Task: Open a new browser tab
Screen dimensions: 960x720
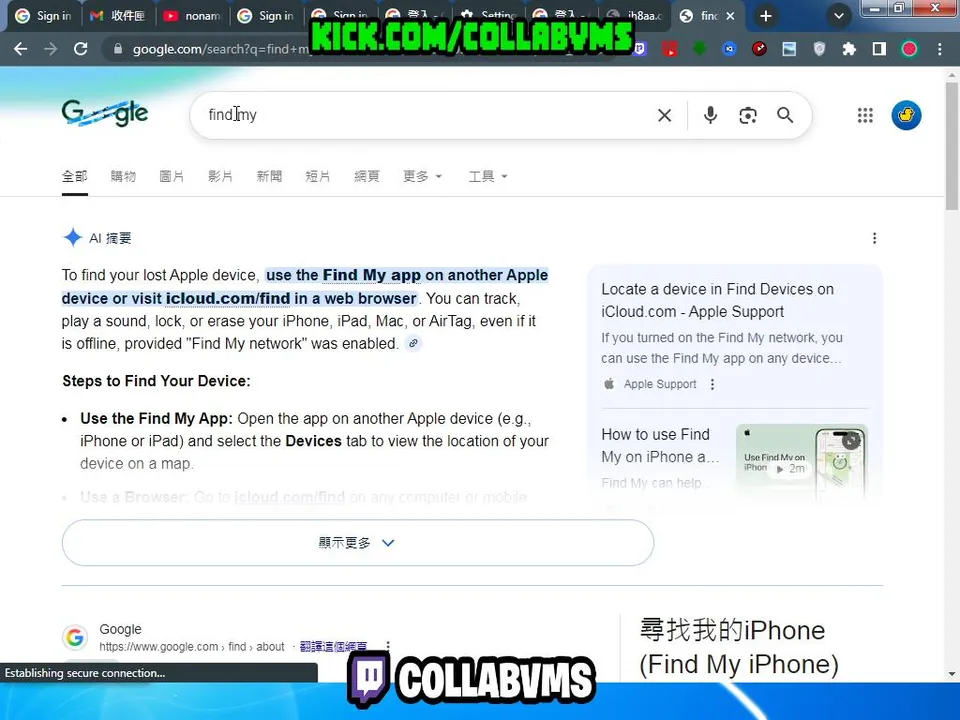Action: tap(765, 16)
